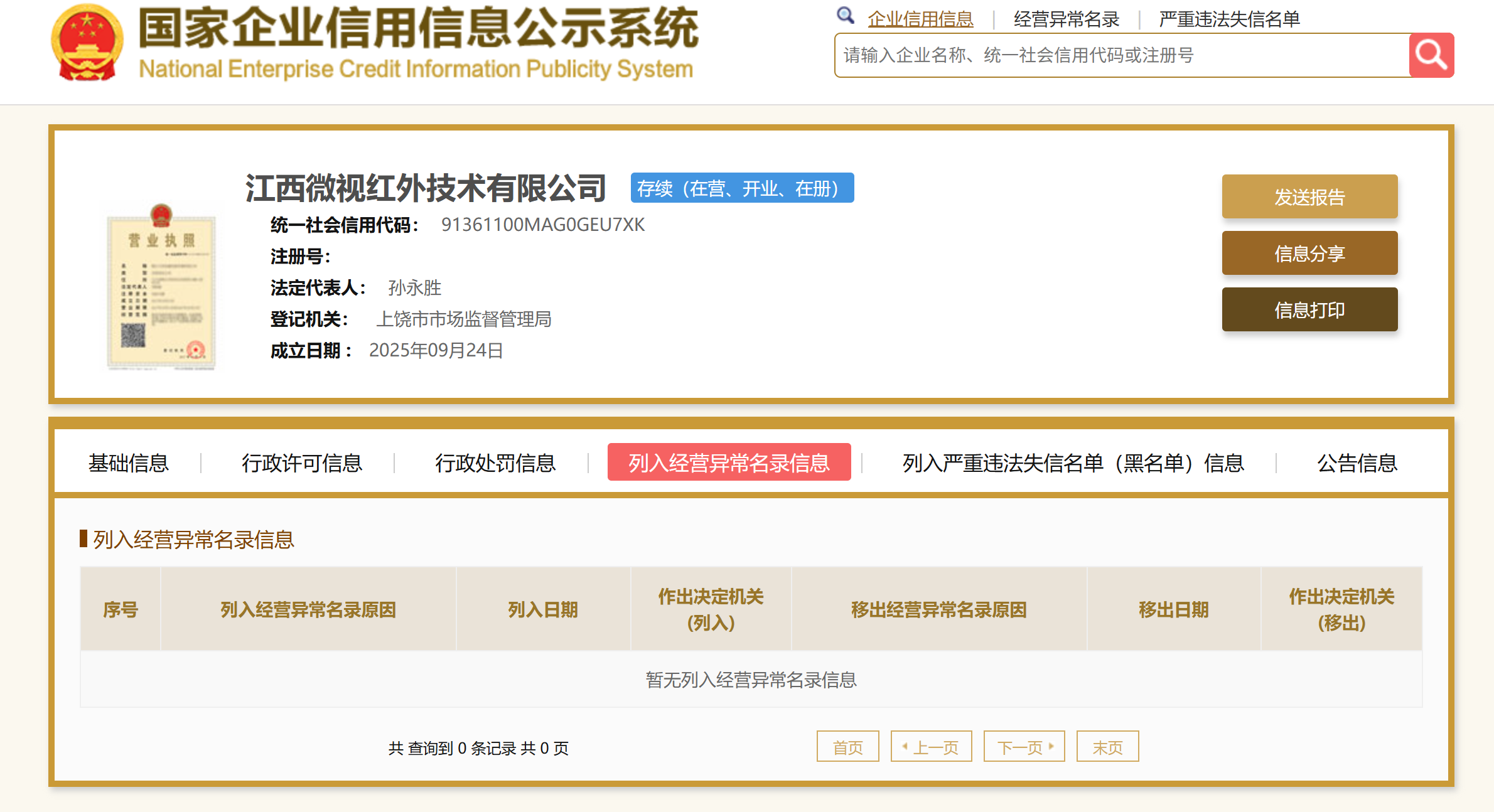Switch to the 公告信息 tab

coord(1357,463)
